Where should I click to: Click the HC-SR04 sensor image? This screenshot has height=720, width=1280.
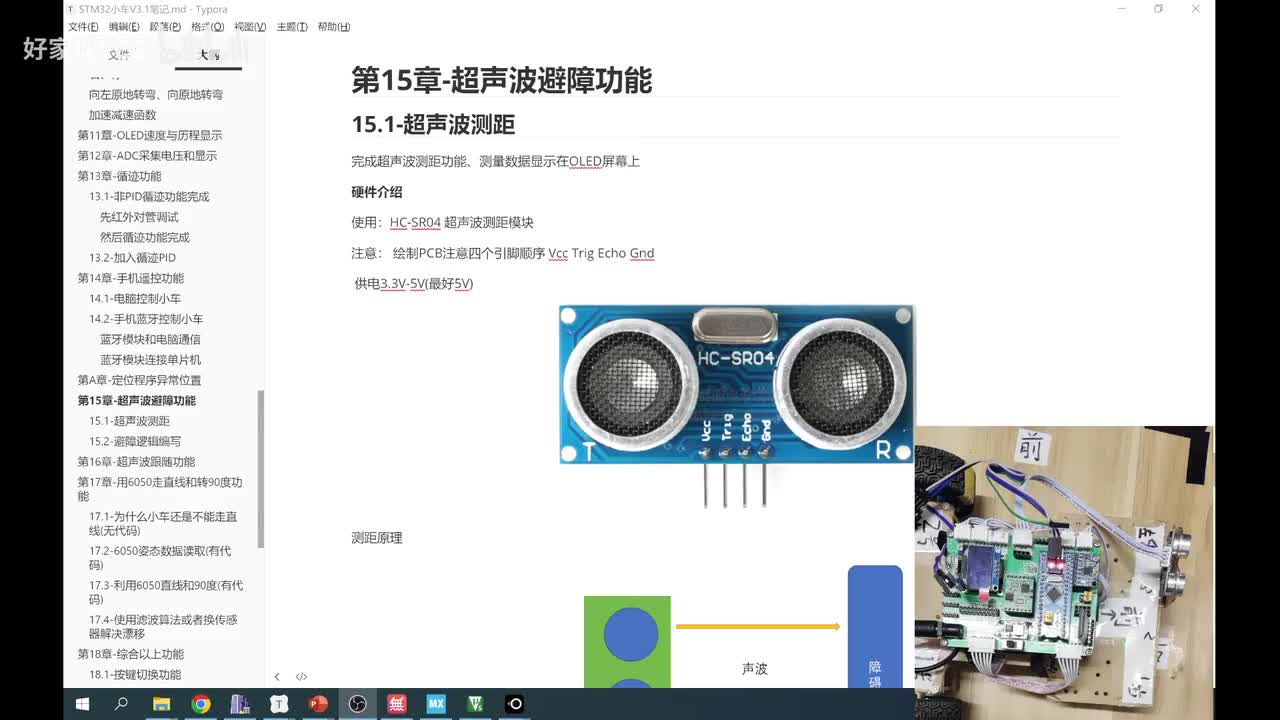(737, 406)
